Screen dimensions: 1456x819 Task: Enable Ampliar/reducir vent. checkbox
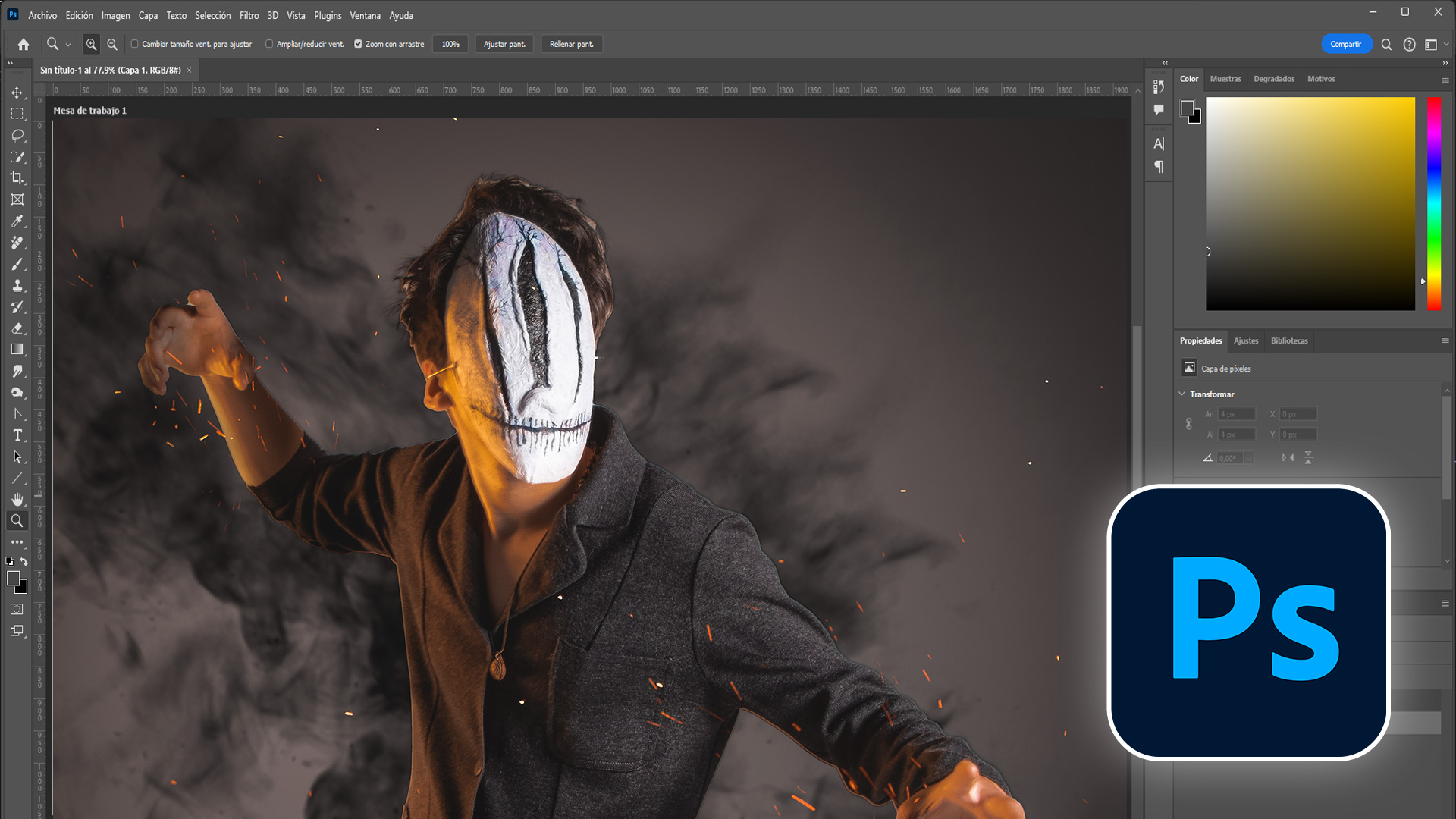pyautogui.click(x=269, y=44)
